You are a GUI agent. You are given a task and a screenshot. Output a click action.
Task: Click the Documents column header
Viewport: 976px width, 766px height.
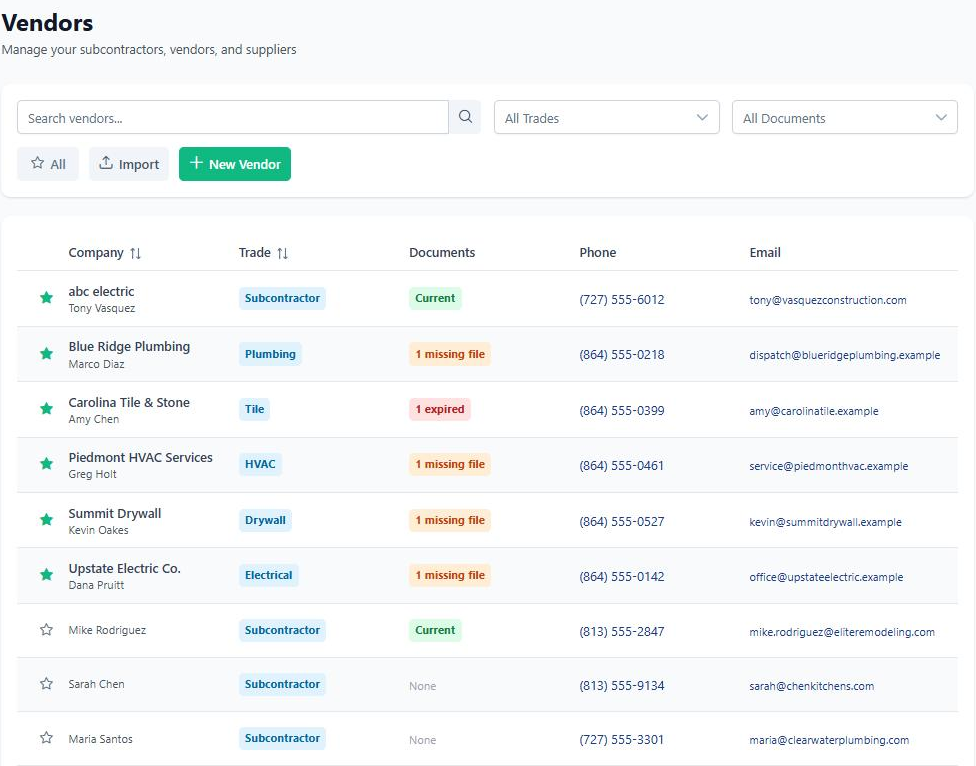(x=442, y=253)
